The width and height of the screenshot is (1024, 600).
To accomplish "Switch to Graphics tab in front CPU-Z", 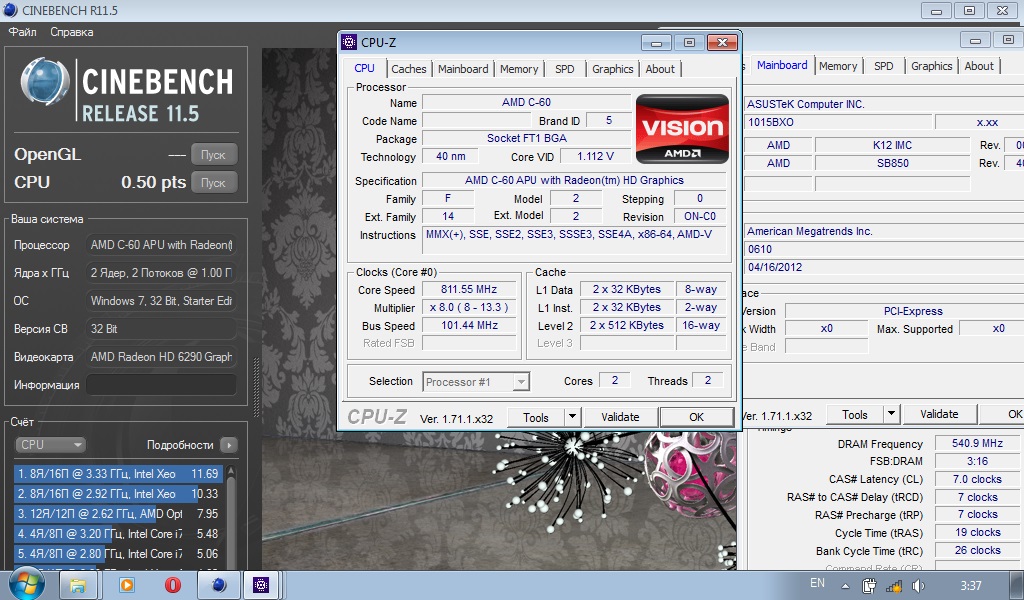I will 613,69.
